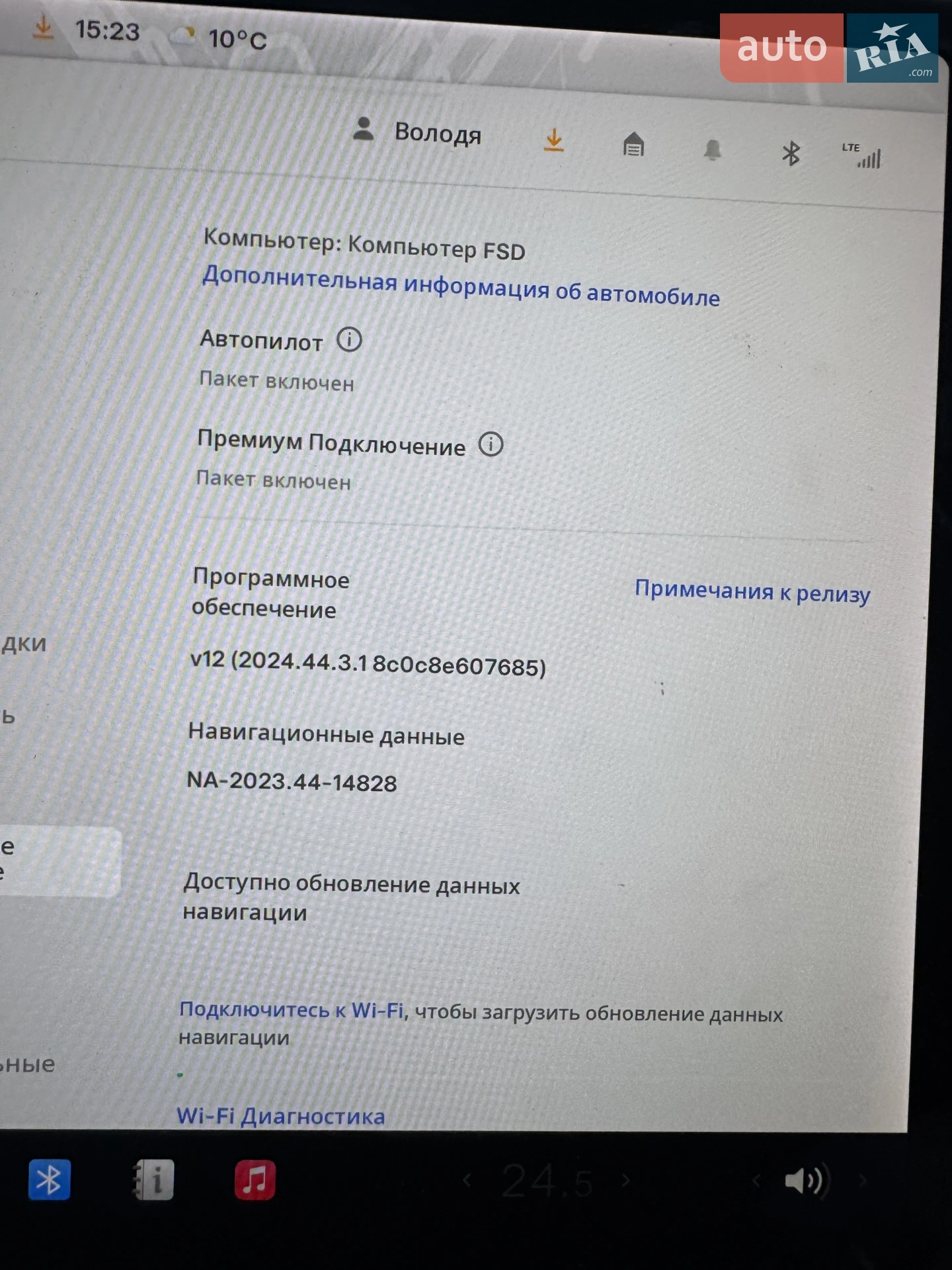
Task: Tap the Подключитесь к Wi-Fi link
Action: click(x=291, y=1009)
